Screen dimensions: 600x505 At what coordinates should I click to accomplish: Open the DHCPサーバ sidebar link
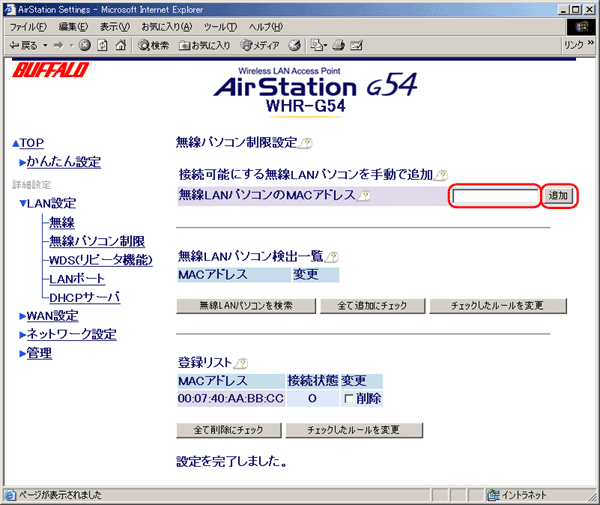(85, 297)
